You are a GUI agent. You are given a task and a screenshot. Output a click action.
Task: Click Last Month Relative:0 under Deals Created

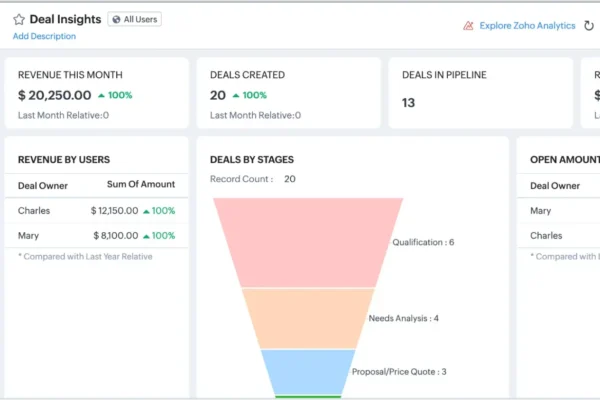click(256, 115)
